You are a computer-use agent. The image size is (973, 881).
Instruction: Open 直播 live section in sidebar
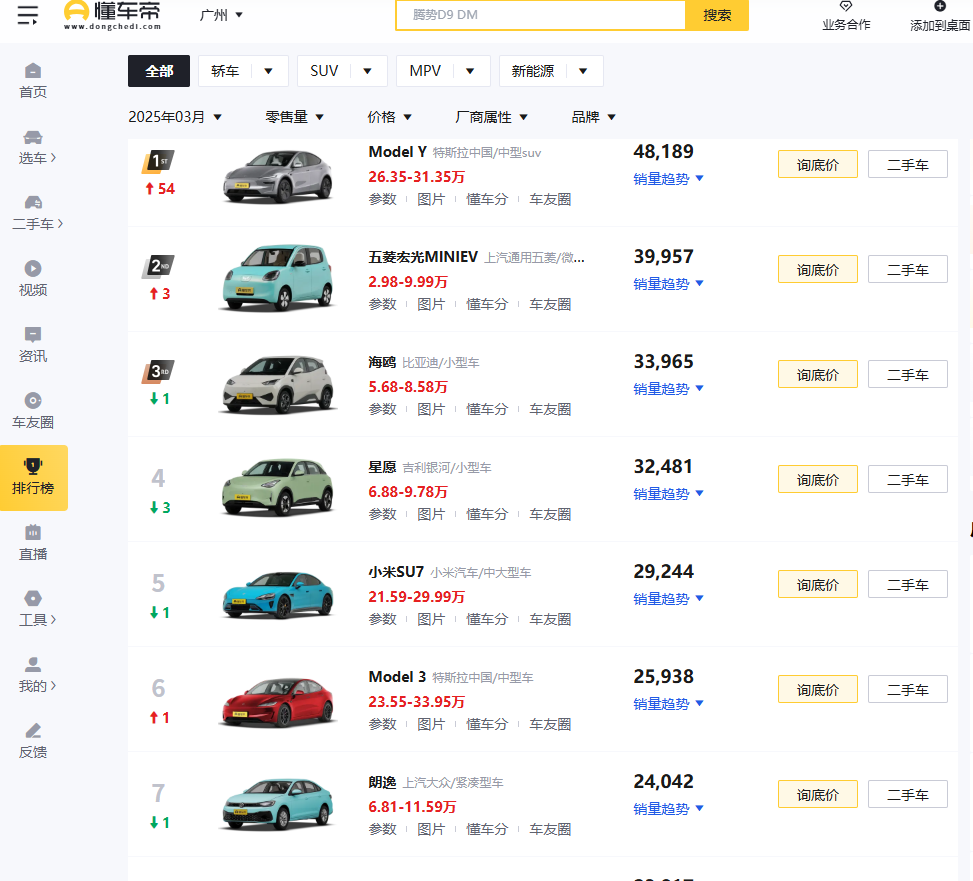(x=33, y=543)
